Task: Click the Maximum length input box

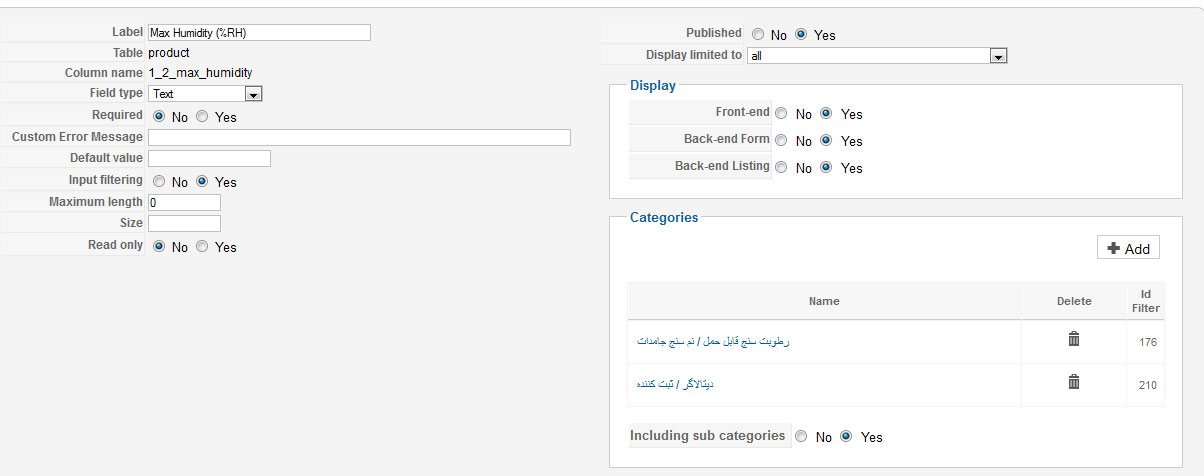Action: click(184, 203)
